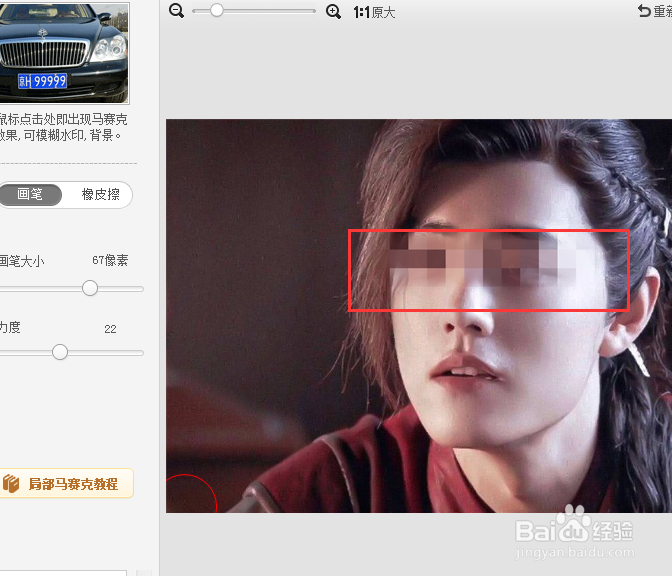Click the book icon on the tutorial button
Image resolution: width=672 pixels, height=576 pixels.
(11, 483)
